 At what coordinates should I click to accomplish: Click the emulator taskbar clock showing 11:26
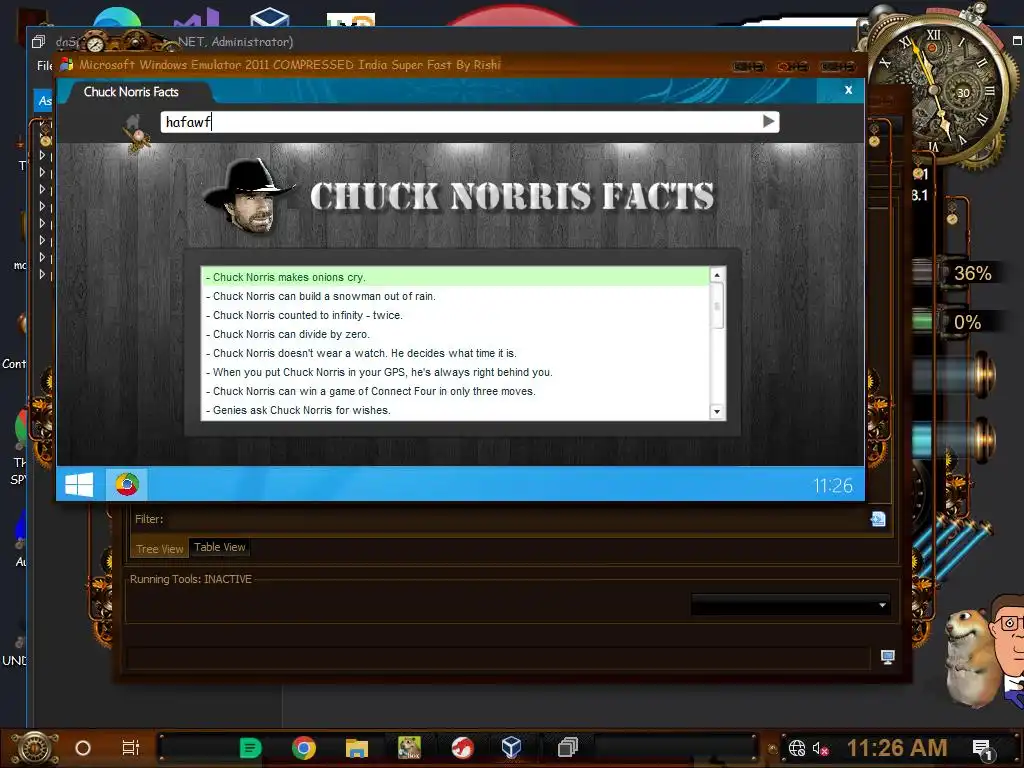833,485
